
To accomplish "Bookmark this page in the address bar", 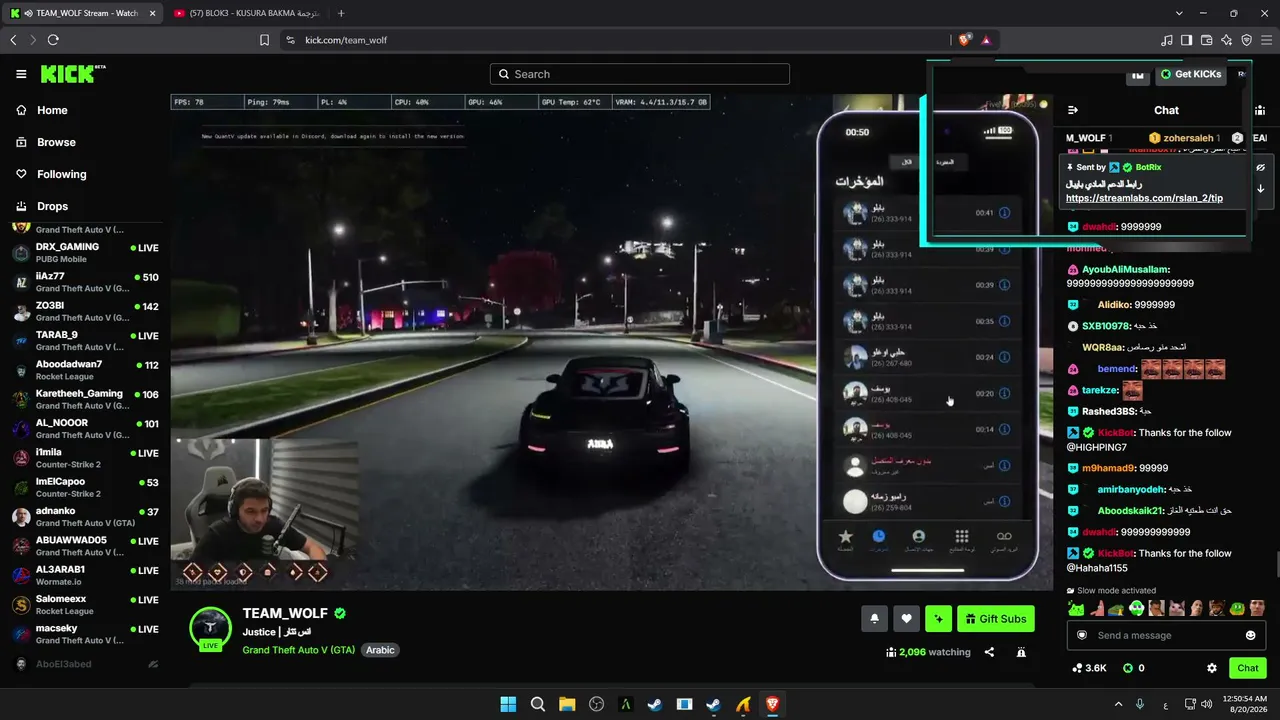I will click(264, 40).
